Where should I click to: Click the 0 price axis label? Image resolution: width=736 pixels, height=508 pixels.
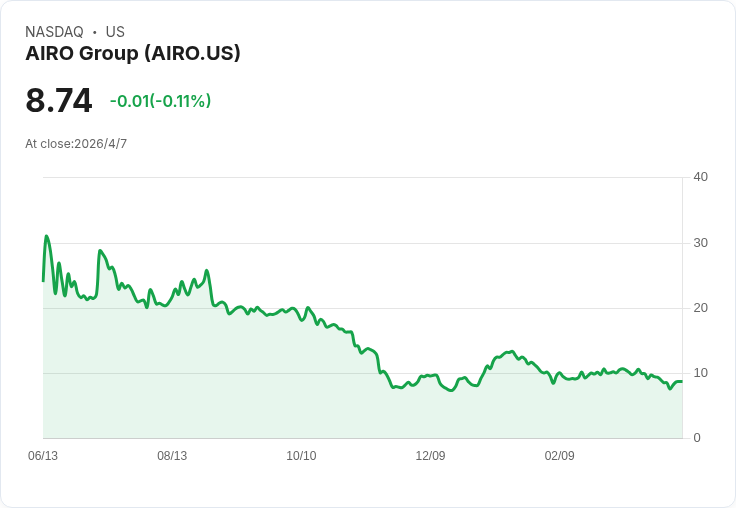[697, 438]
